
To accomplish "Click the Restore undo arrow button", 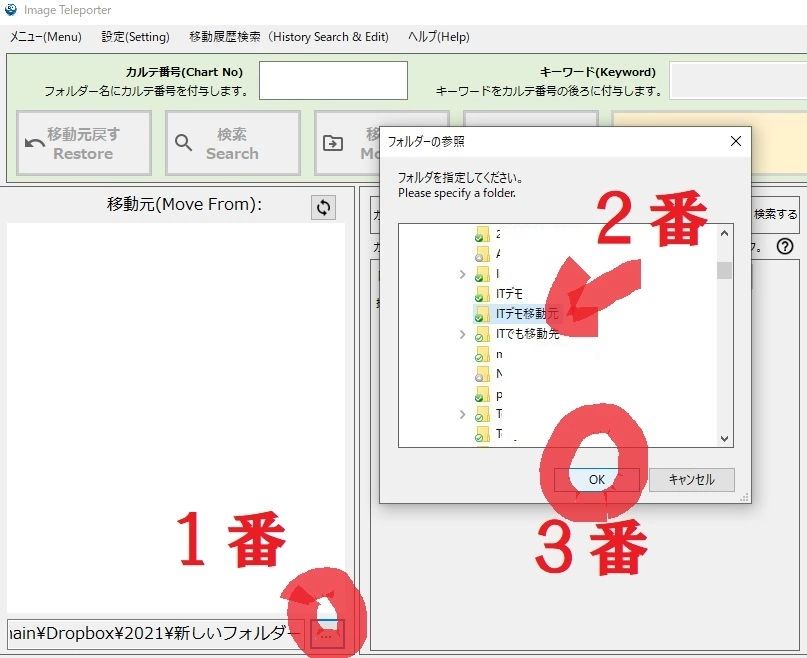I will [84, 143].
